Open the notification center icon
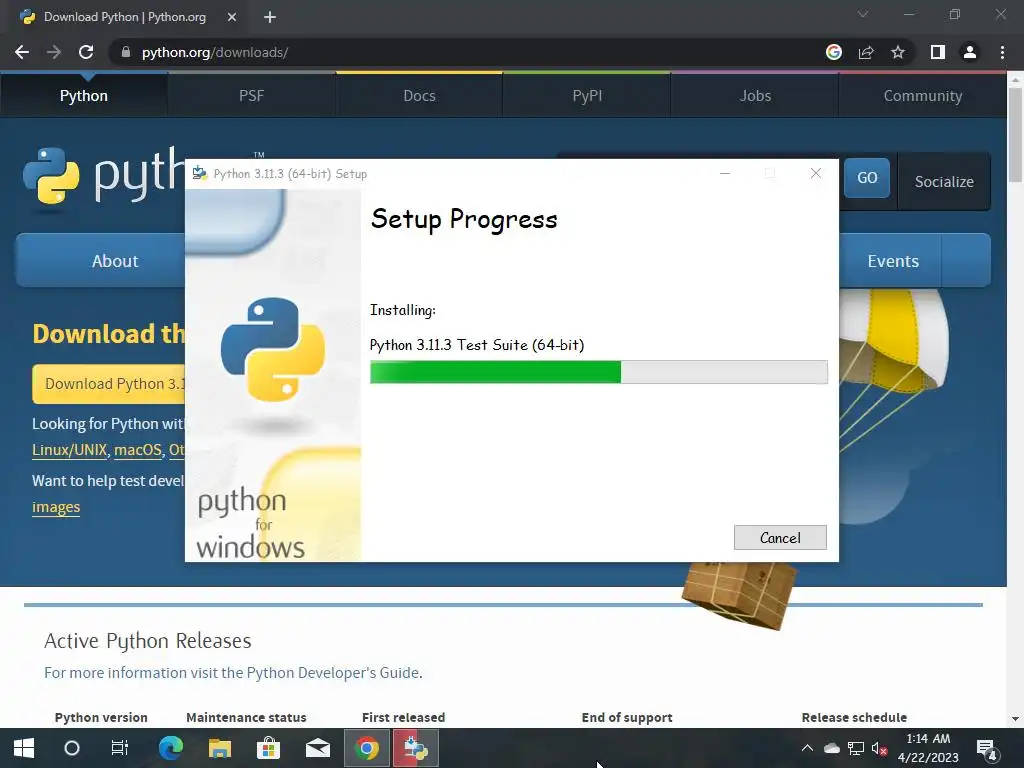 coord(987,749)
